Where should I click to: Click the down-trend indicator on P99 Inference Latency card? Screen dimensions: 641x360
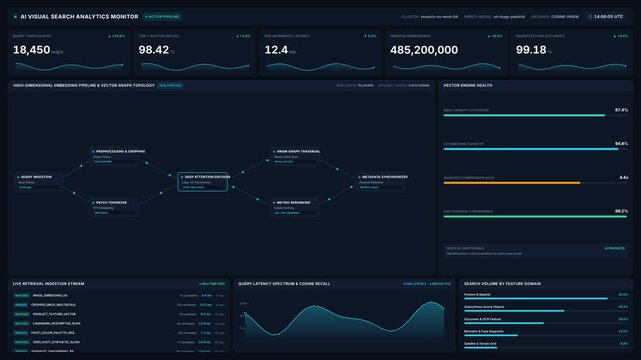point(370,36)
